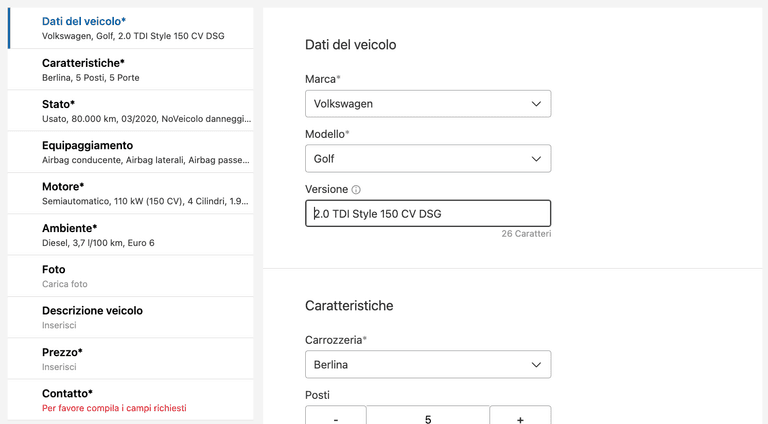
Task: Select the Stato sidebar item
Action: pos(131,111)
